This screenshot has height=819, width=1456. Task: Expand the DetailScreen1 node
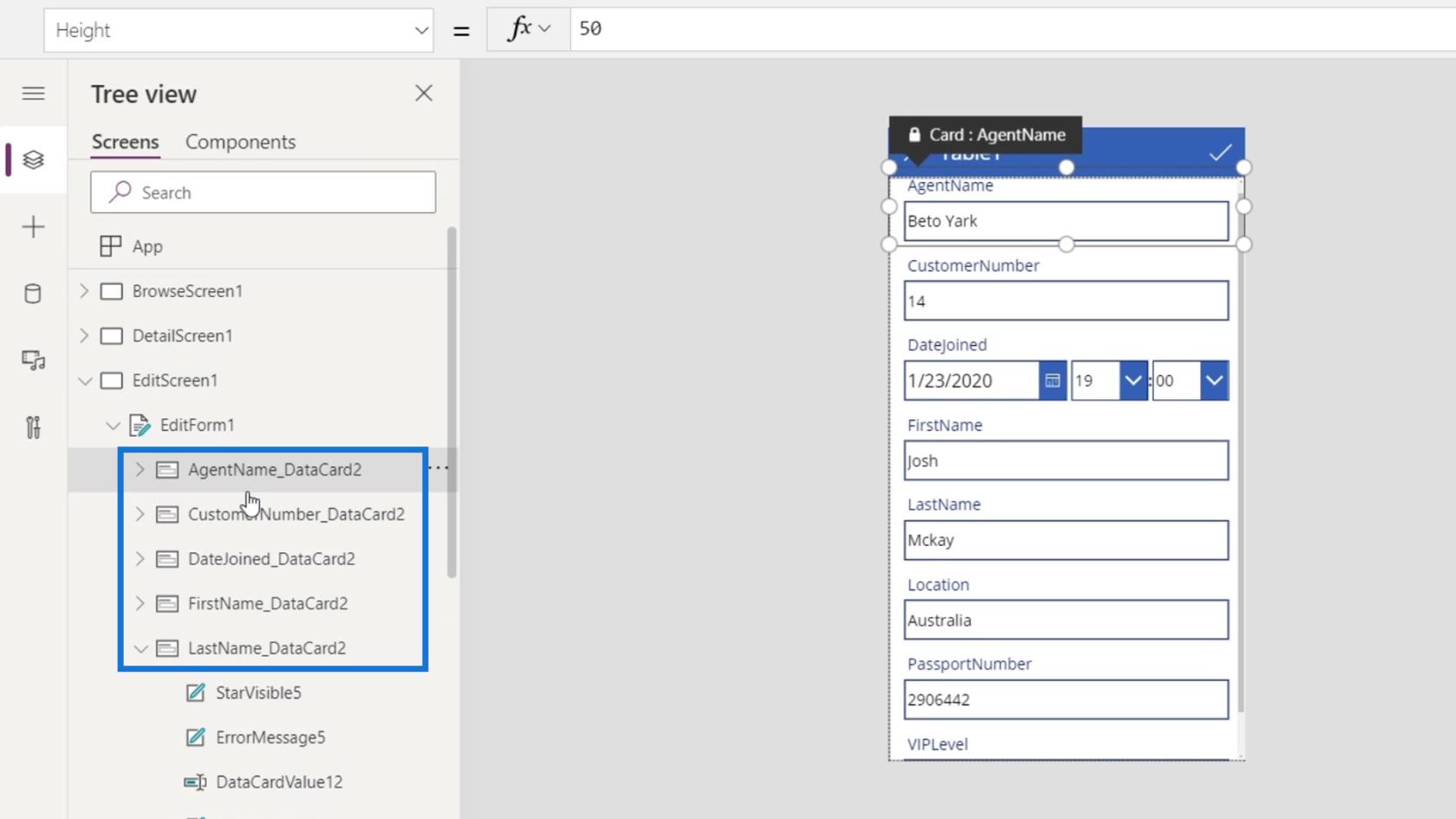84,336
